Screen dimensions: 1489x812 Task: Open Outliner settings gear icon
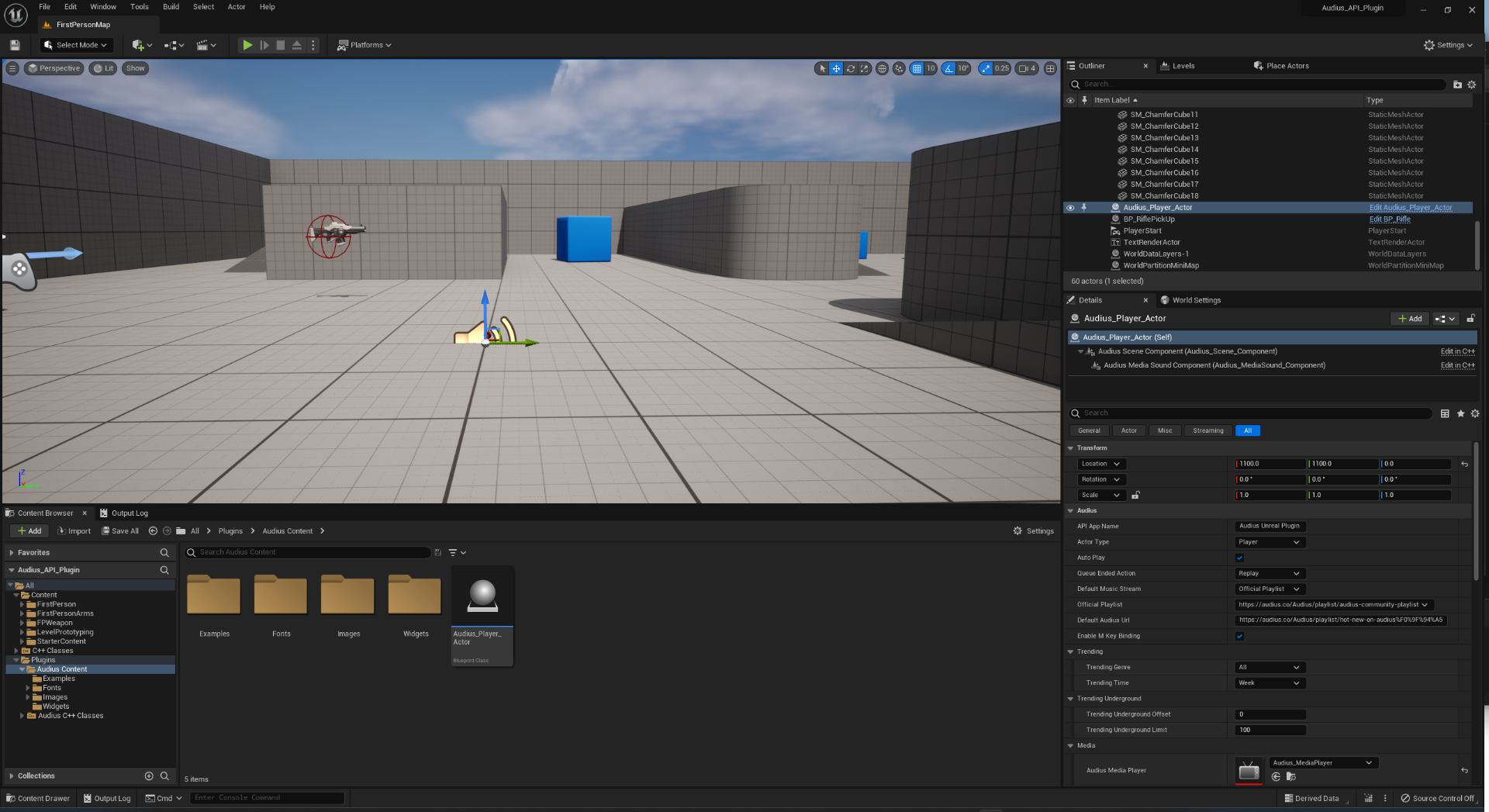1471,85
